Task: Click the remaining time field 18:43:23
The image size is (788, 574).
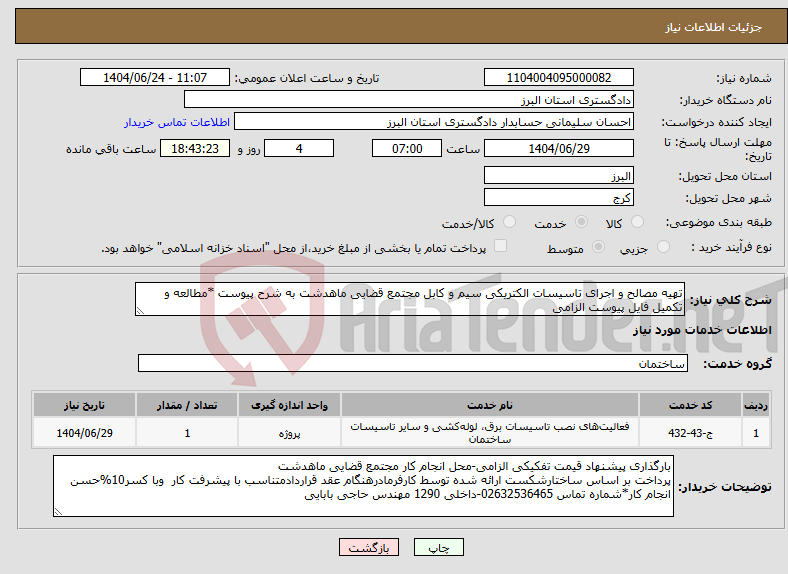Action: [195, 148]
